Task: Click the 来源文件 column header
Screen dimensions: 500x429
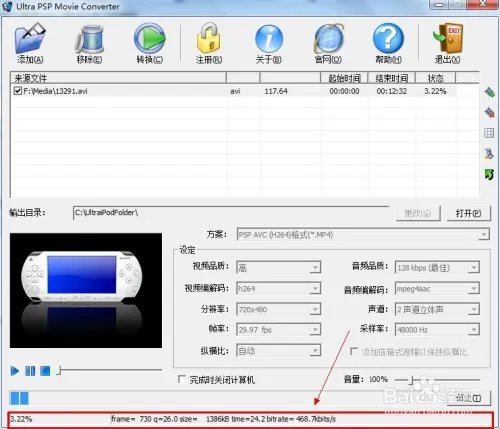Action: coord(118,78)
